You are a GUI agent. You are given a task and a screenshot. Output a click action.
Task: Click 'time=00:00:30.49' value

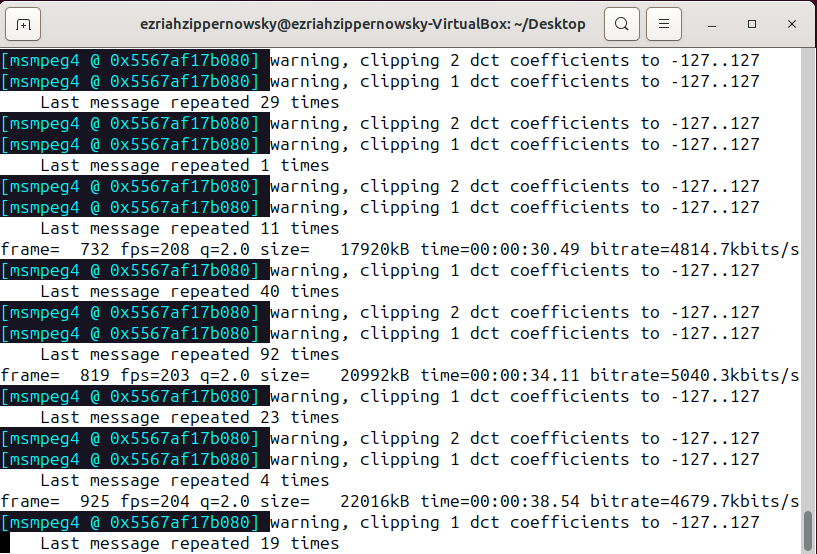tap(500, 249)
